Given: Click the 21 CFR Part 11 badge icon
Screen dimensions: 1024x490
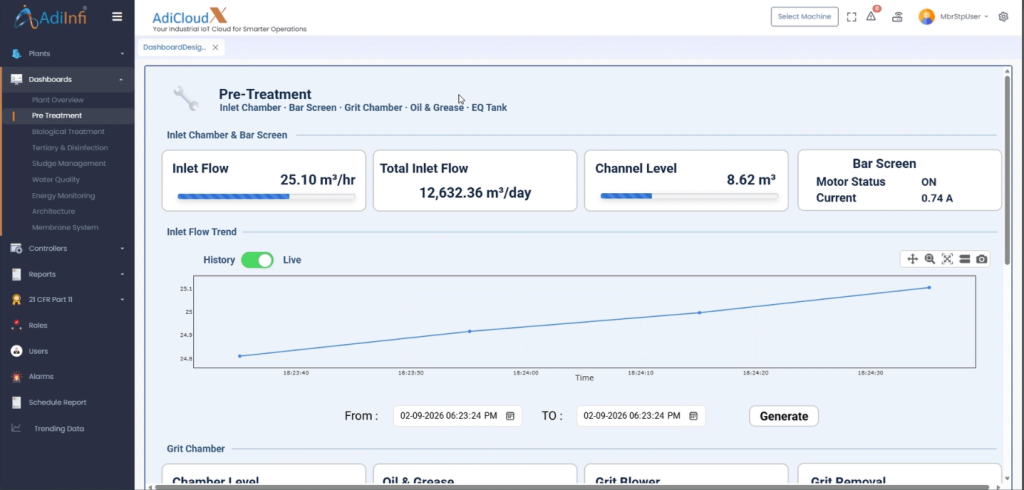Looking at the screenshot, I should tap(16, 299).
